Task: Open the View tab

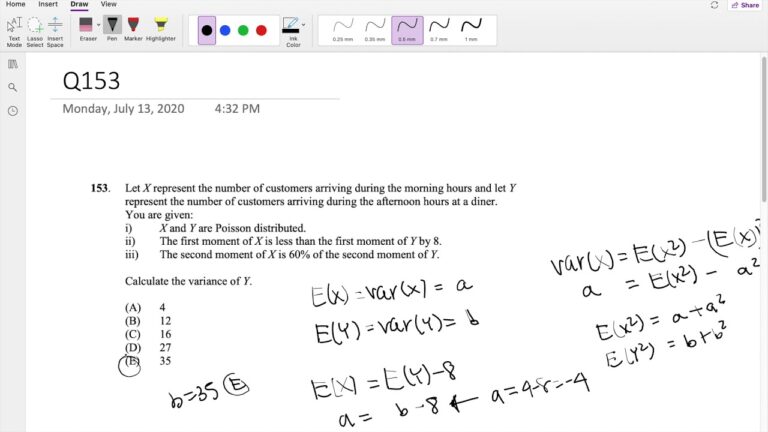Action: 108,4
